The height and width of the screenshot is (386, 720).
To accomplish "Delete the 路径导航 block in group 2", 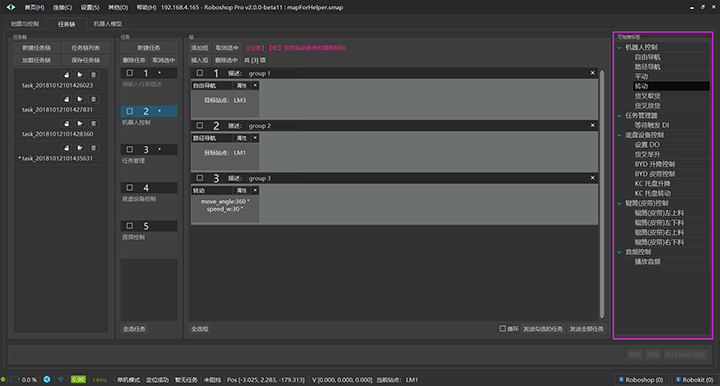I will click(255, 138).
